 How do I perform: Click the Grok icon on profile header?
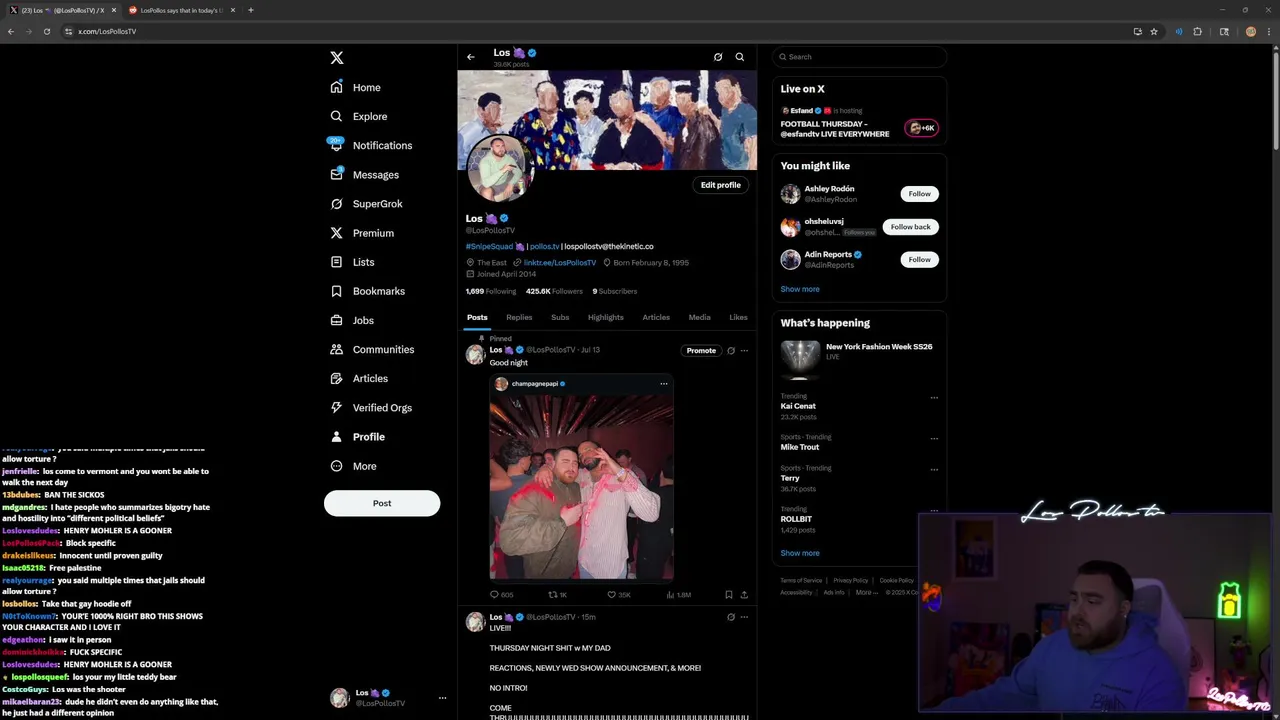coord(718,57)
